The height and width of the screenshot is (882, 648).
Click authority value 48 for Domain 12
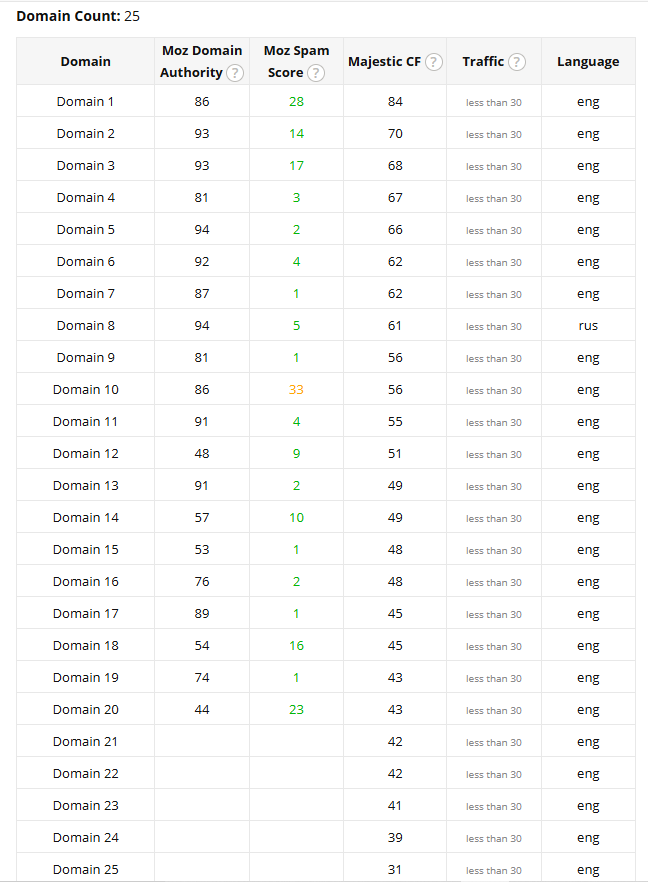click(x=202, y=454)
